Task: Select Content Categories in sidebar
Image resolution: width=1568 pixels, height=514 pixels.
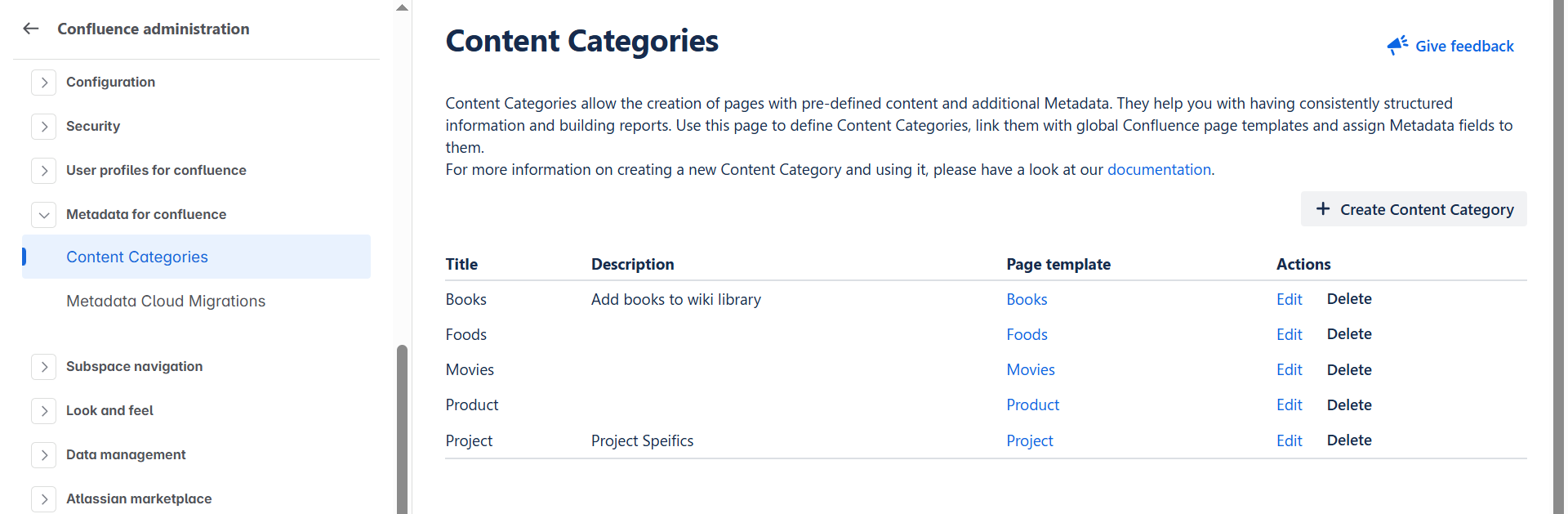Action: pos(137,257)
